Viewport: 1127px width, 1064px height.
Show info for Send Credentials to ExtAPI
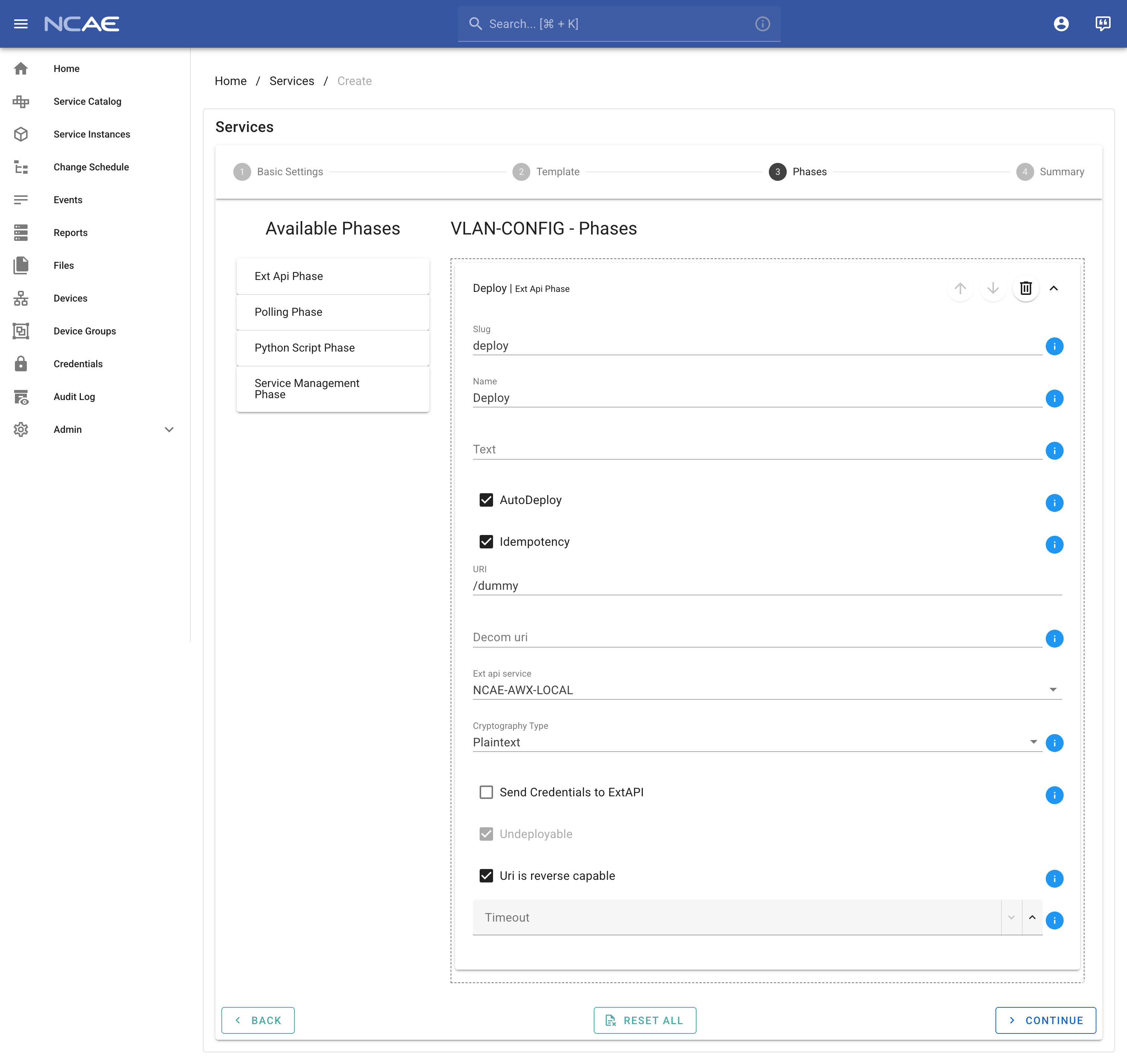[x=1054, y=795]
